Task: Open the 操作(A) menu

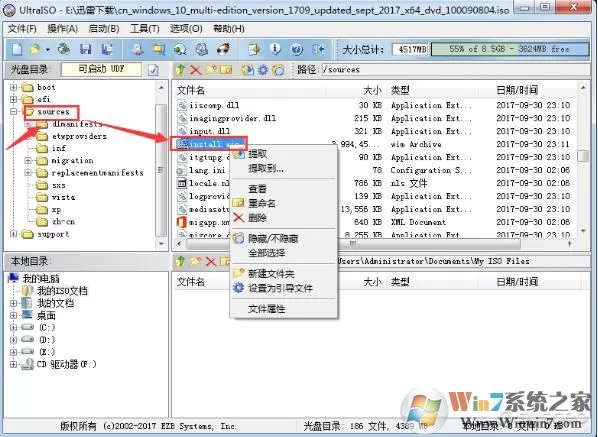Action: point(63,29)
